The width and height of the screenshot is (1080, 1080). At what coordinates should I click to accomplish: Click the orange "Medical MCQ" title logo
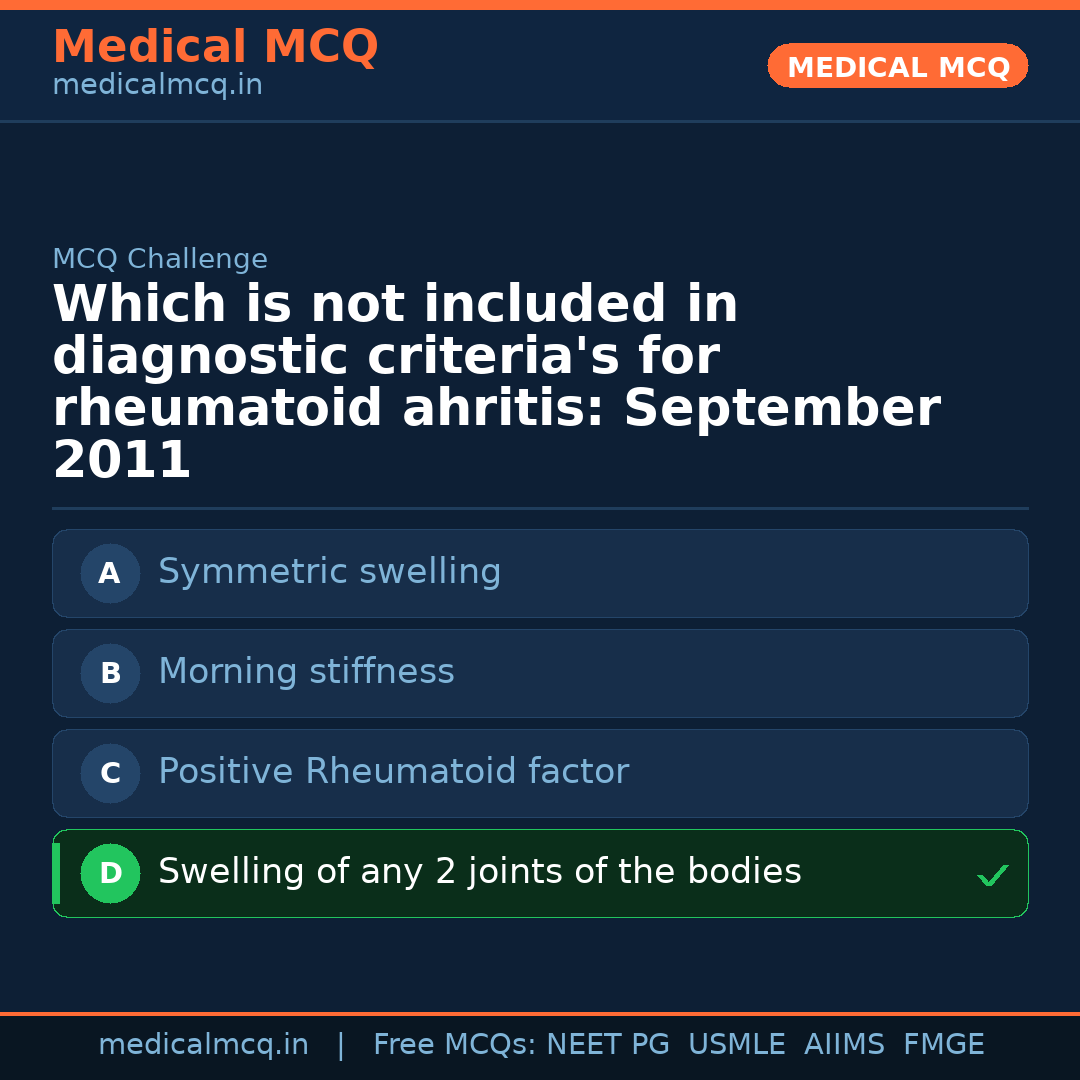215,47
